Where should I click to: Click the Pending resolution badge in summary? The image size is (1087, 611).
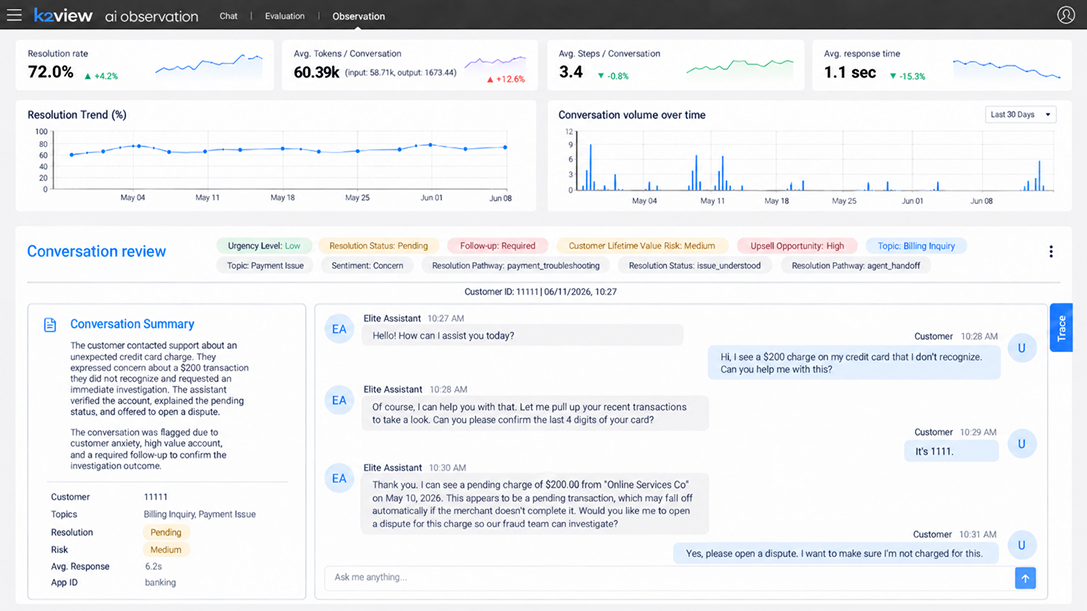[166, 533]
